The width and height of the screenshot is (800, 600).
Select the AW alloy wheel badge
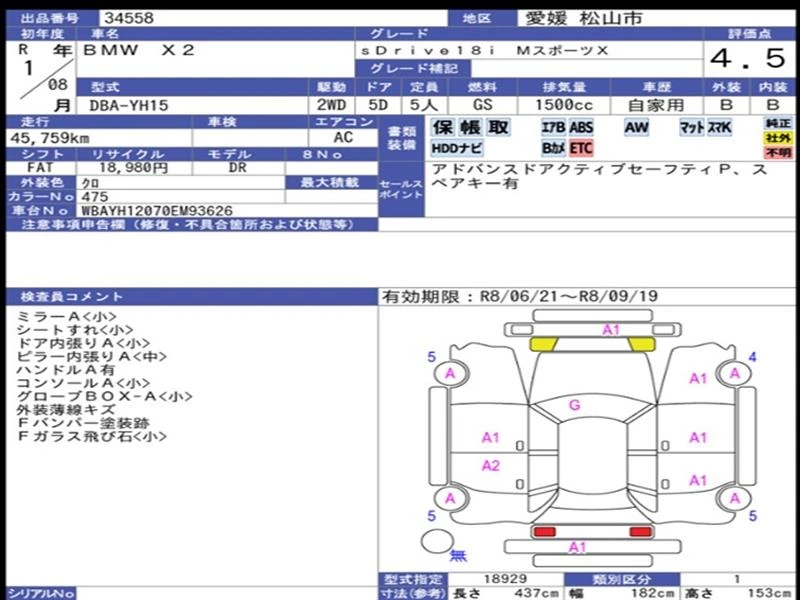click(636, 127)
